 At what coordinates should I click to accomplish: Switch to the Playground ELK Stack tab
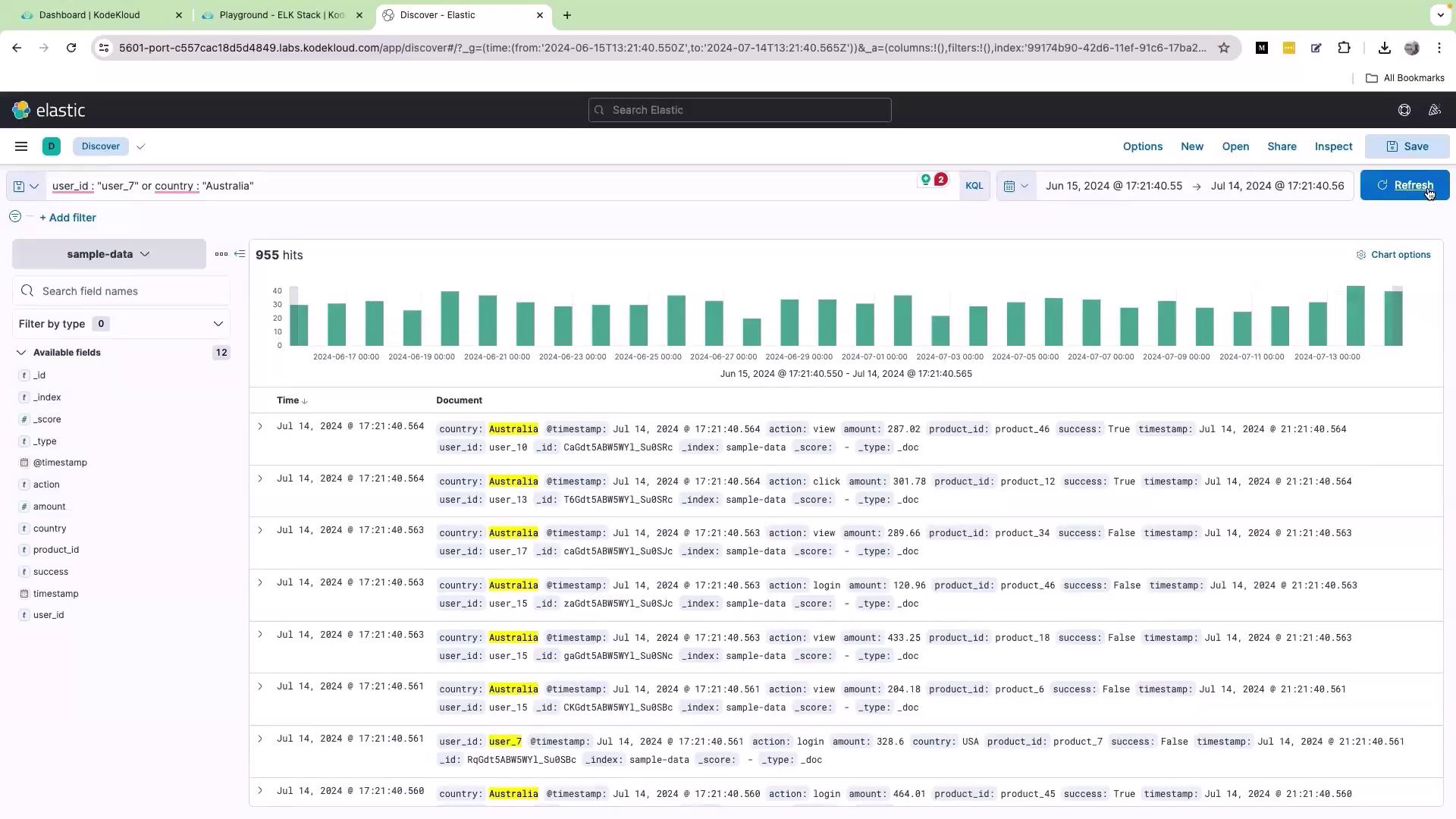281,15
